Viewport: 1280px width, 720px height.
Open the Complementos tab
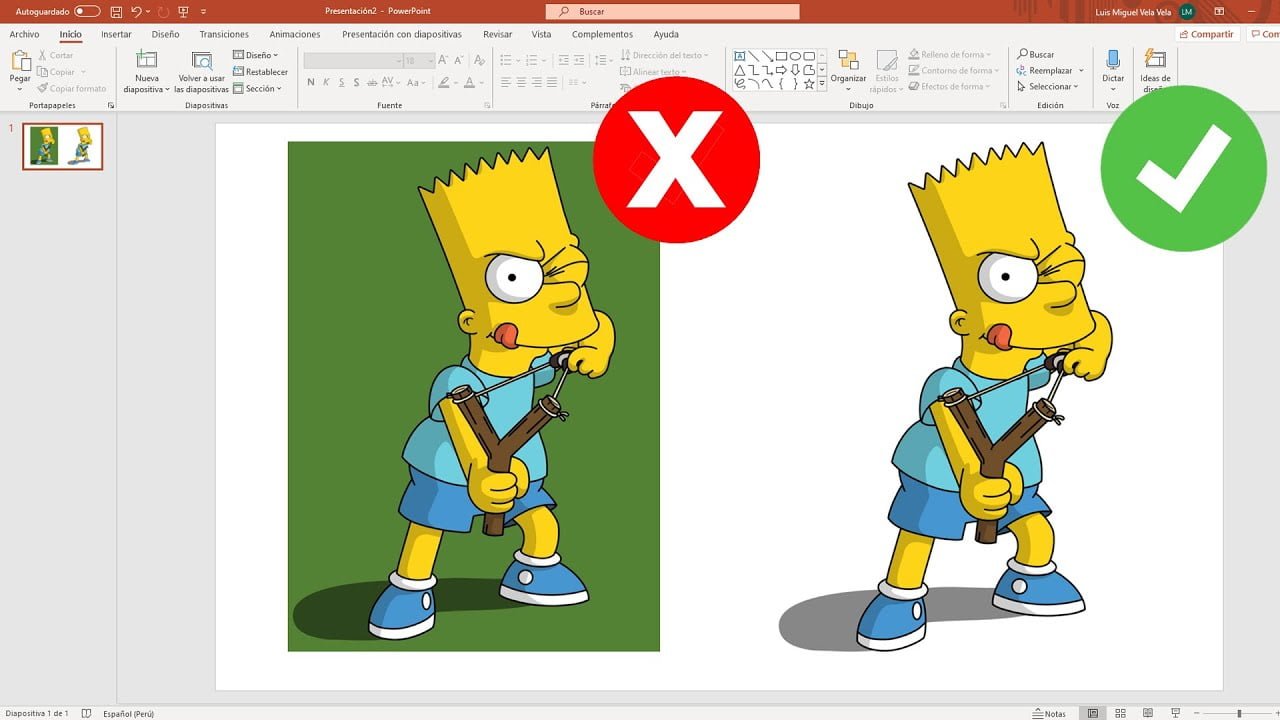[602, 34]
